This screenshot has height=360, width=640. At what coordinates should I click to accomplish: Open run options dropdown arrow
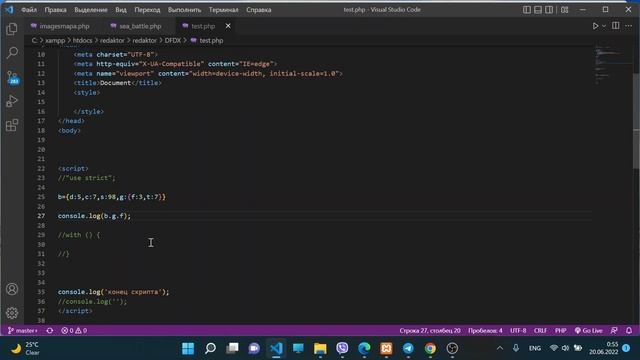[x=604, y=26]
